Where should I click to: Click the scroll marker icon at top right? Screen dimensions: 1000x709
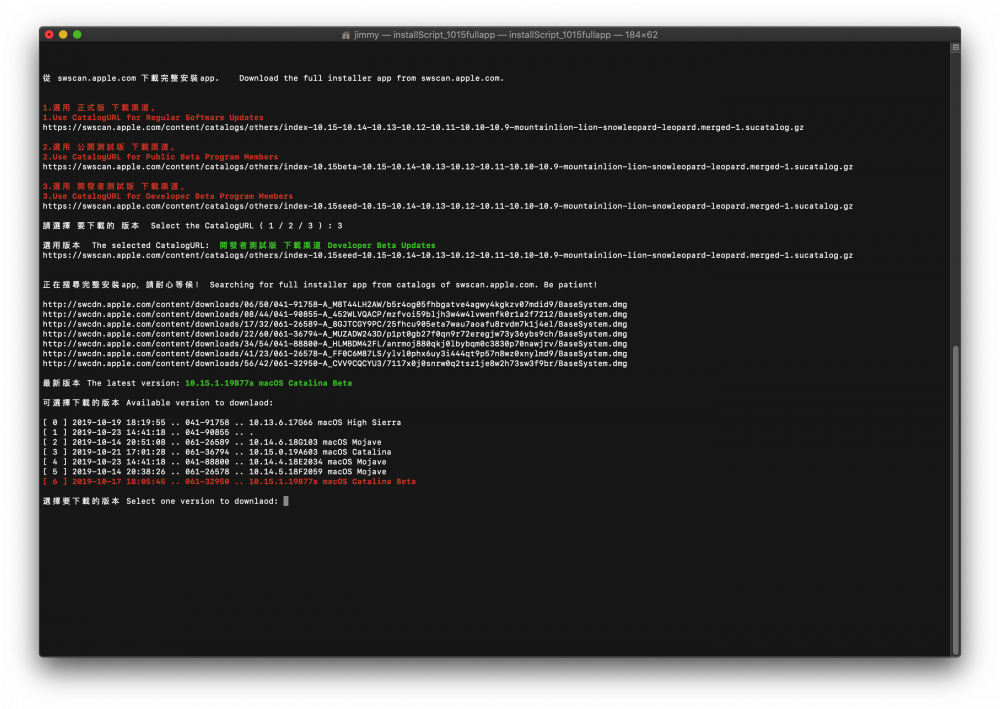tap(955, 47)
